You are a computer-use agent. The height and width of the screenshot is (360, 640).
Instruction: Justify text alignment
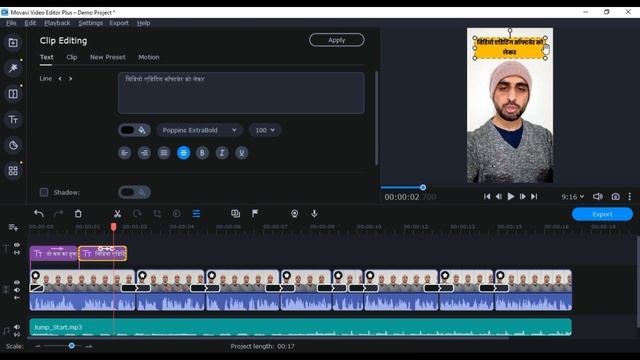tap(164, 153)
